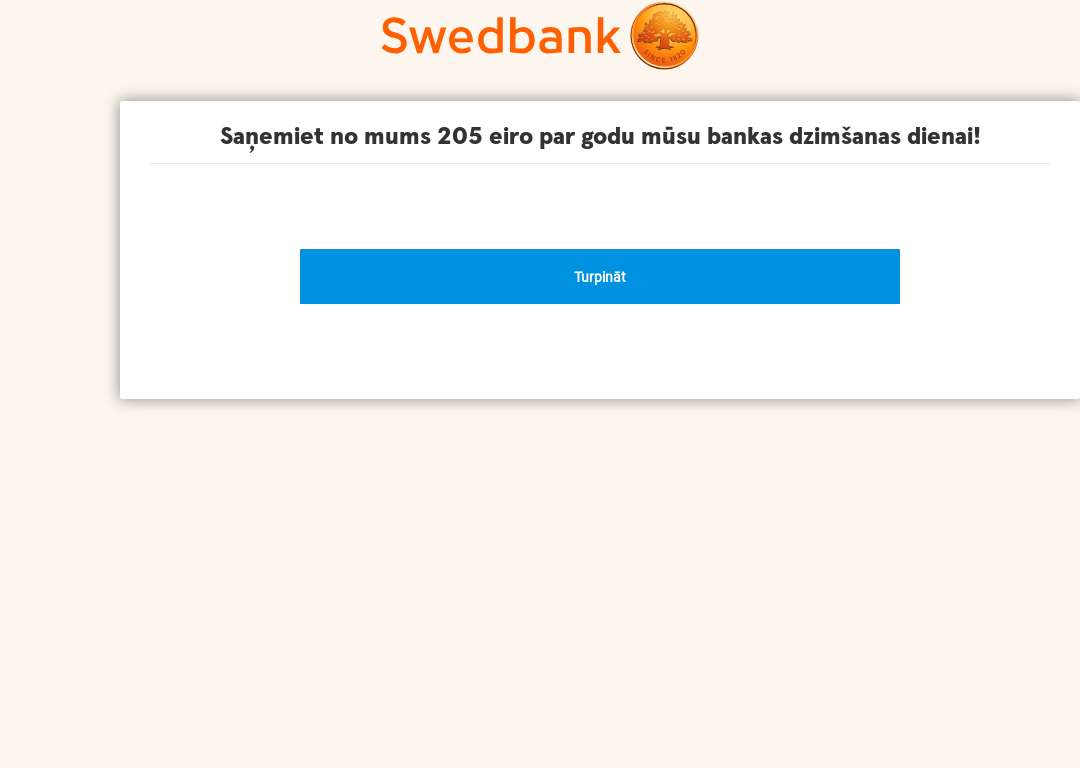Click the word 'Saņemiet' in the heading
Viewport: 1080px width, 768px height.
[x=271, y=136]
